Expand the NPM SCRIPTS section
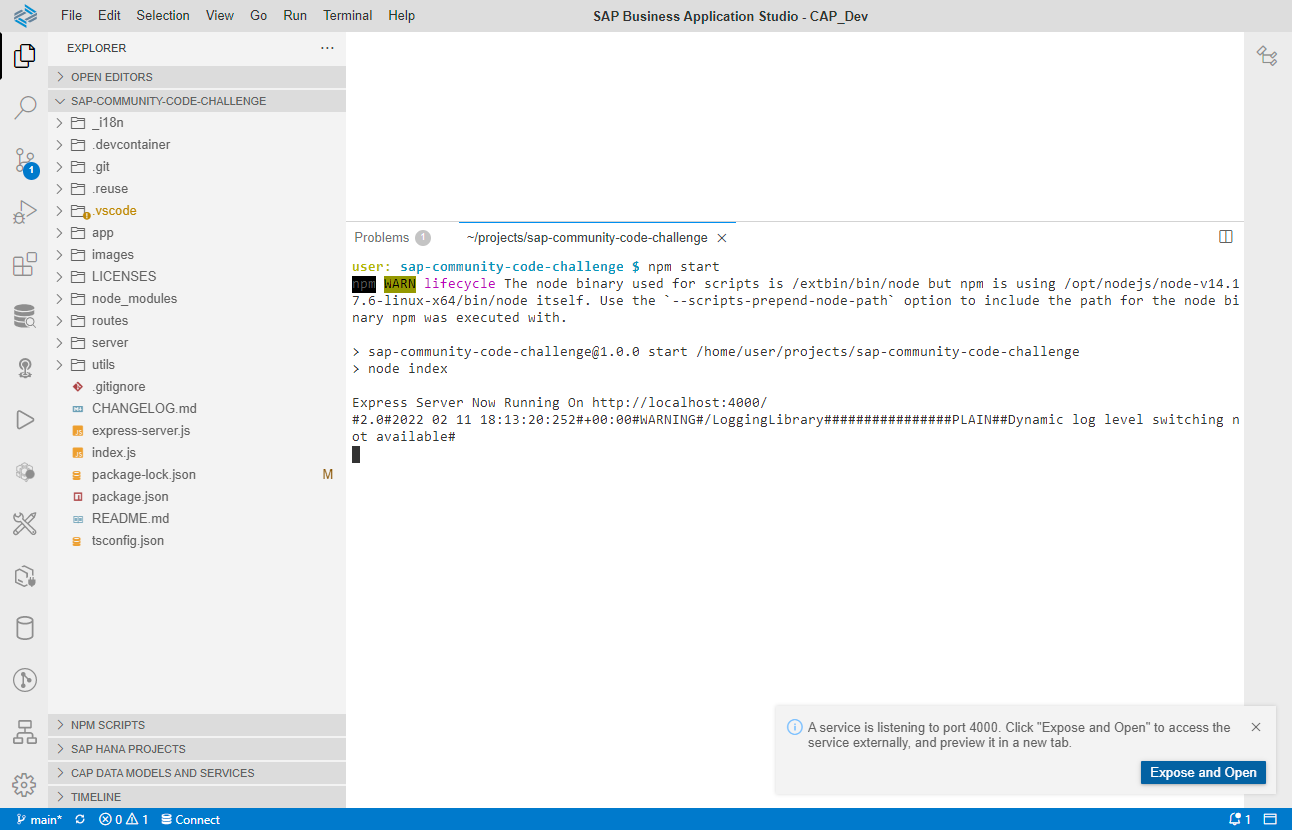Screen dimensions: 1292x830 [x=197, y=725]
